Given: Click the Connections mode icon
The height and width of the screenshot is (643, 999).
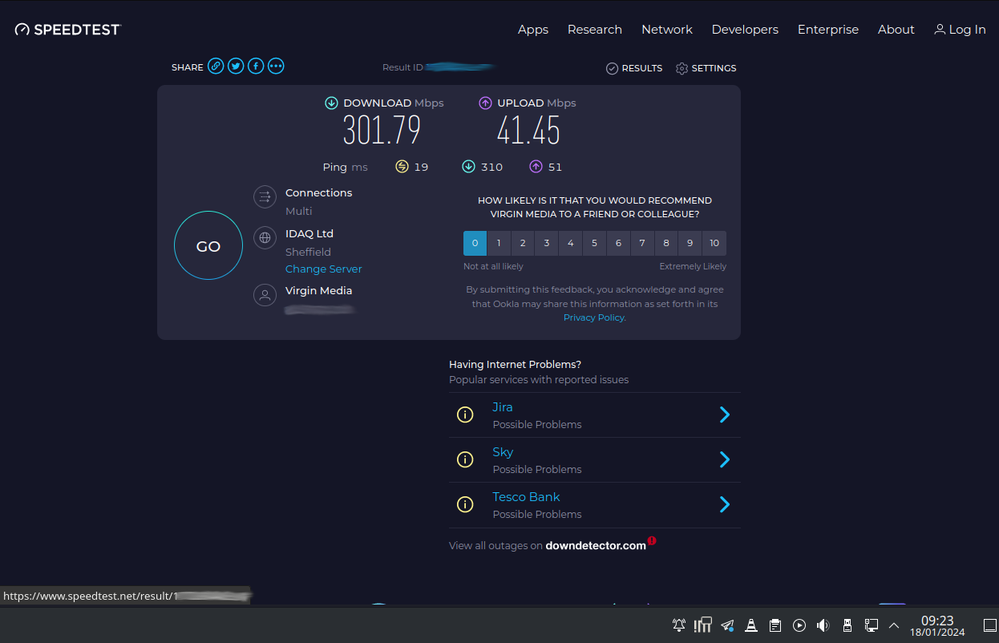Looking at the screenshot, I should [x=265, y=197].
